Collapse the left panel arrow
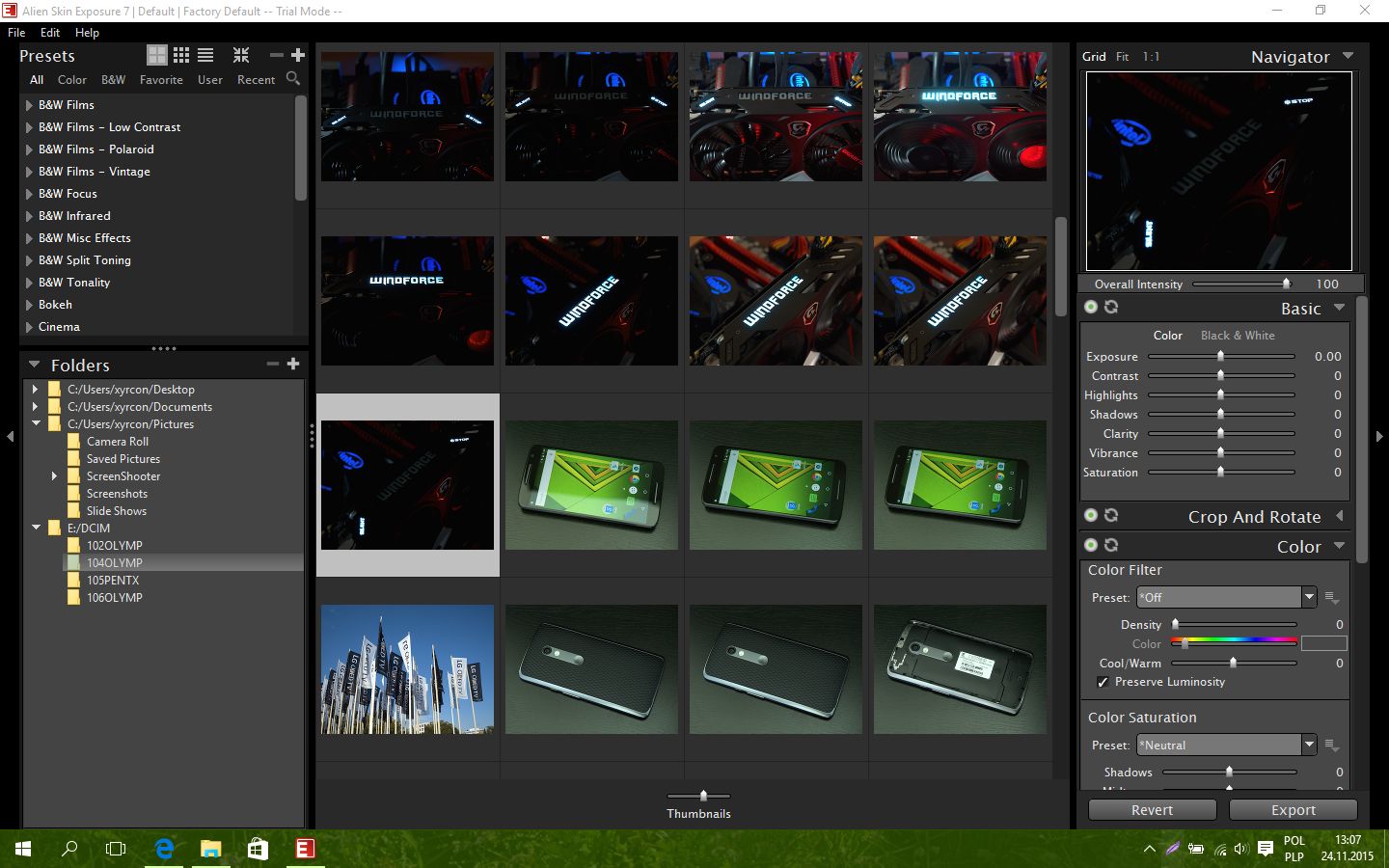 point(10,436)
